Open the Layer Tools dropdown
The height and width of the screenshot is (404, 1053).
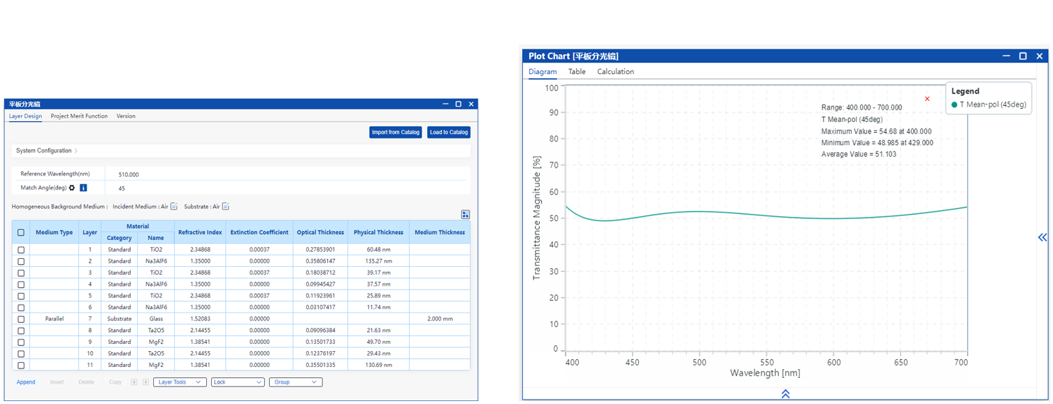tap(180, 382)
